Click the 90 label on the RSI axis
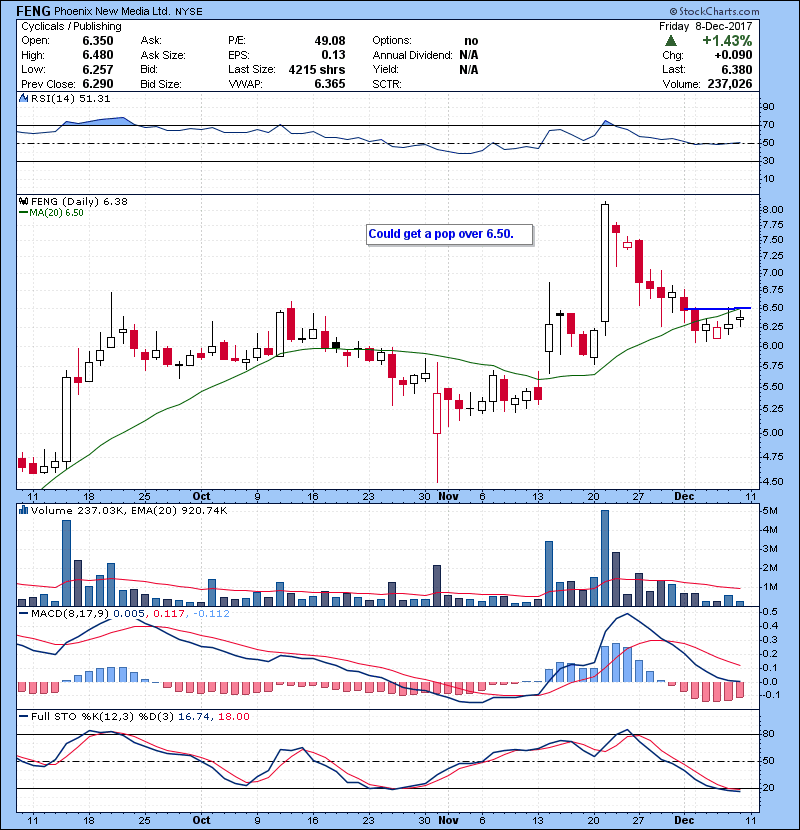Screen dimensions: 800x830 pyautogui.click(x=768, y=106)
